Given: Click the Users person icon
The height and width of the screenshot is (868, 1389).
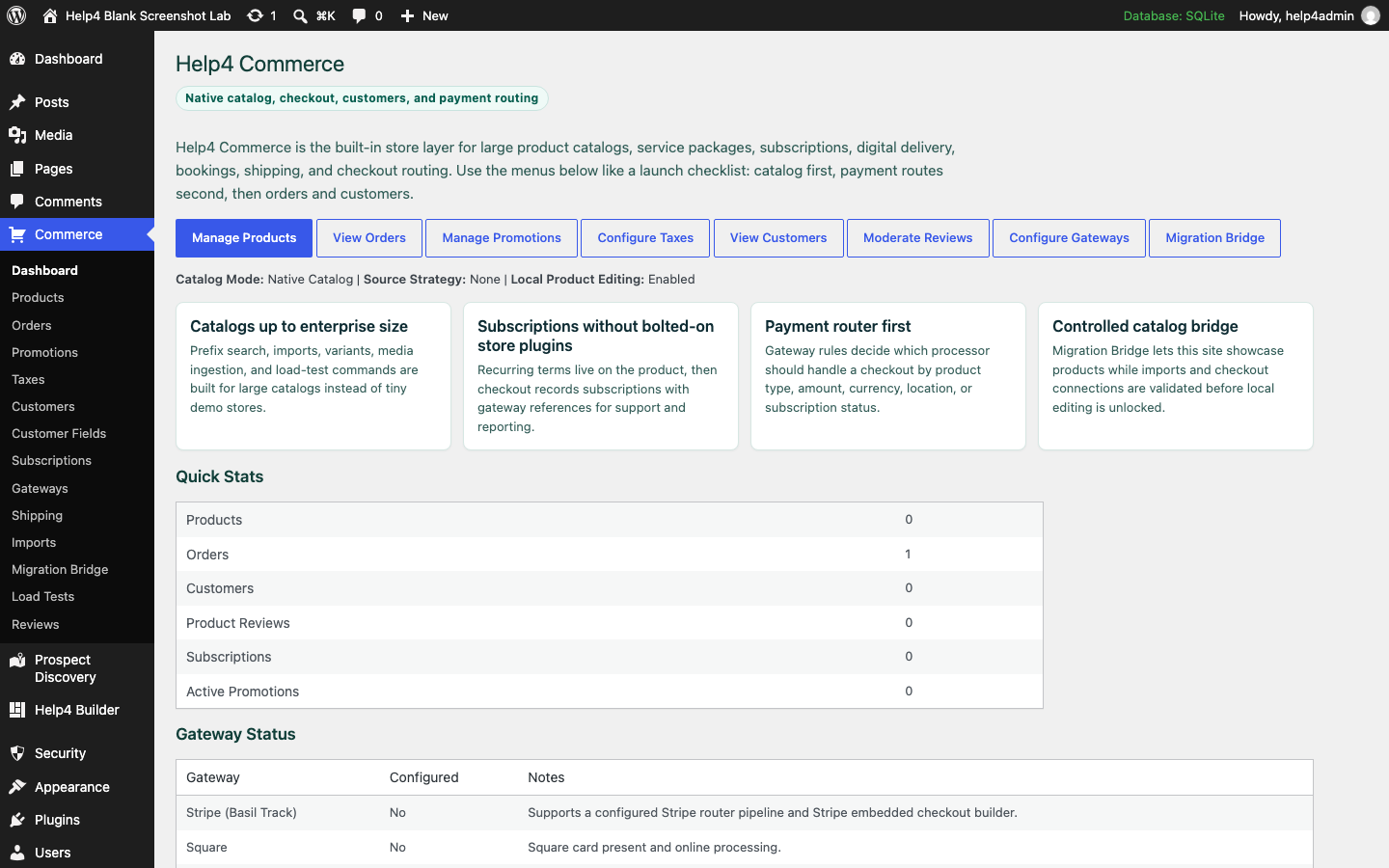Looking at the screenshot, I should [x=17, y=853].
